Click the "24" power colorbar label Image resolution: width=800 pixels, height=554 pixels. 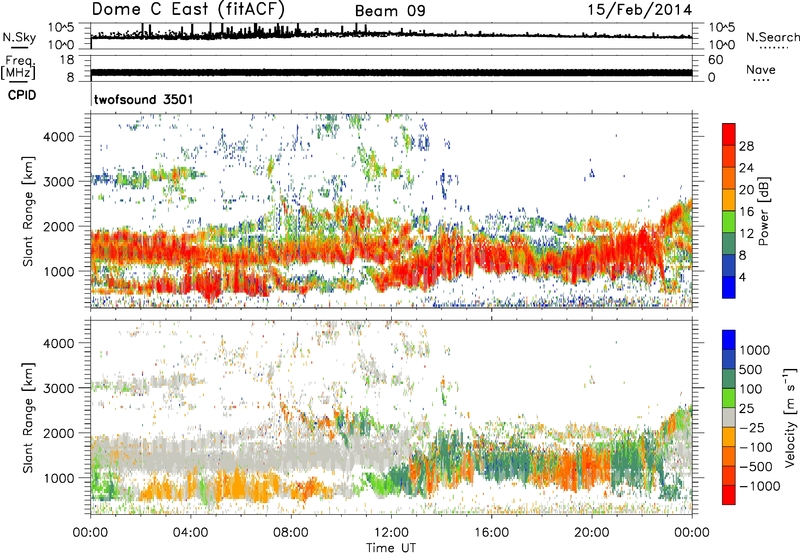pos(746,168)
